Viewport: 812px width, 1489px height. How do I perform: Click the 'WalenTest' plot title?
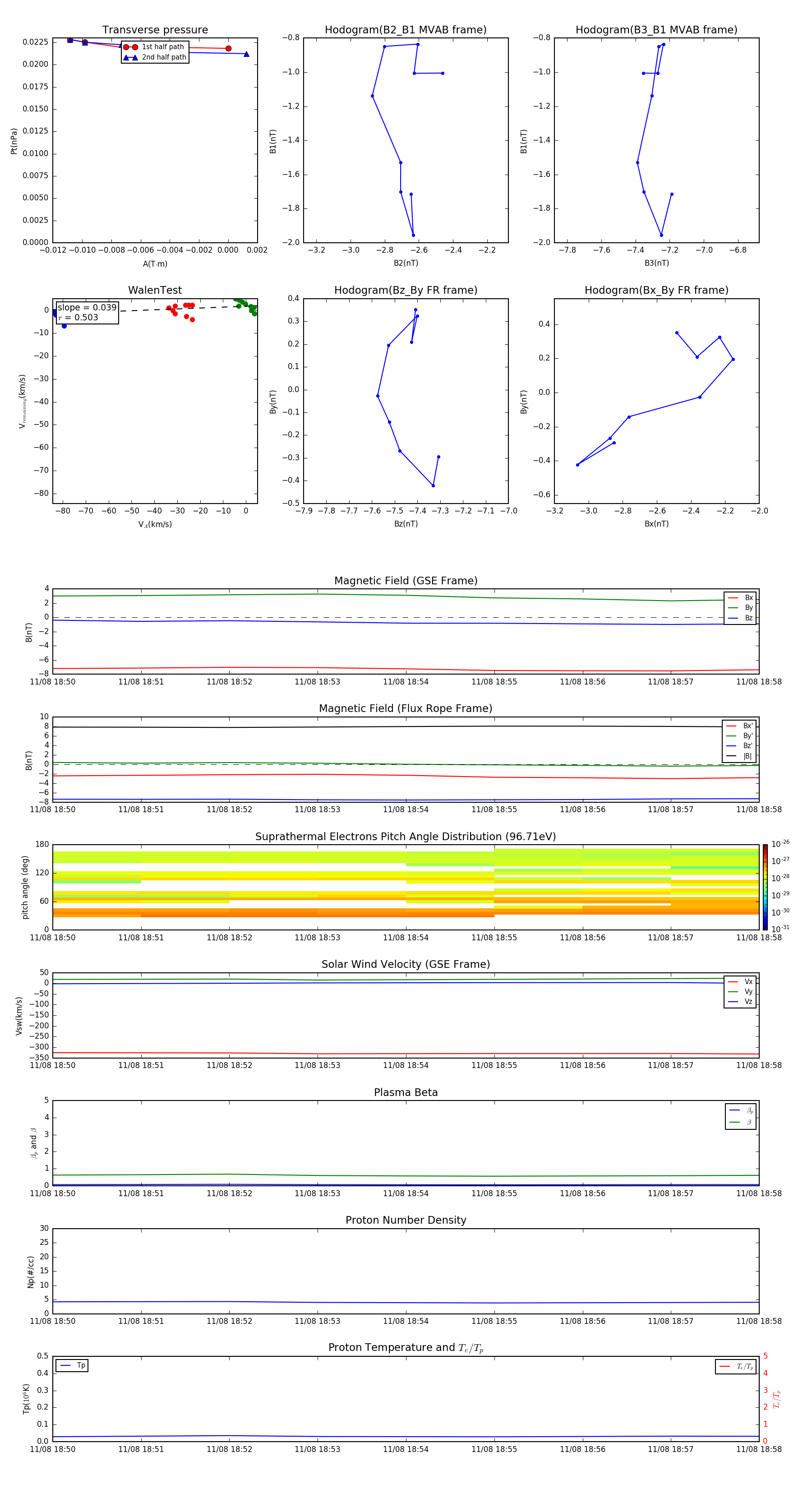[155, 290]
